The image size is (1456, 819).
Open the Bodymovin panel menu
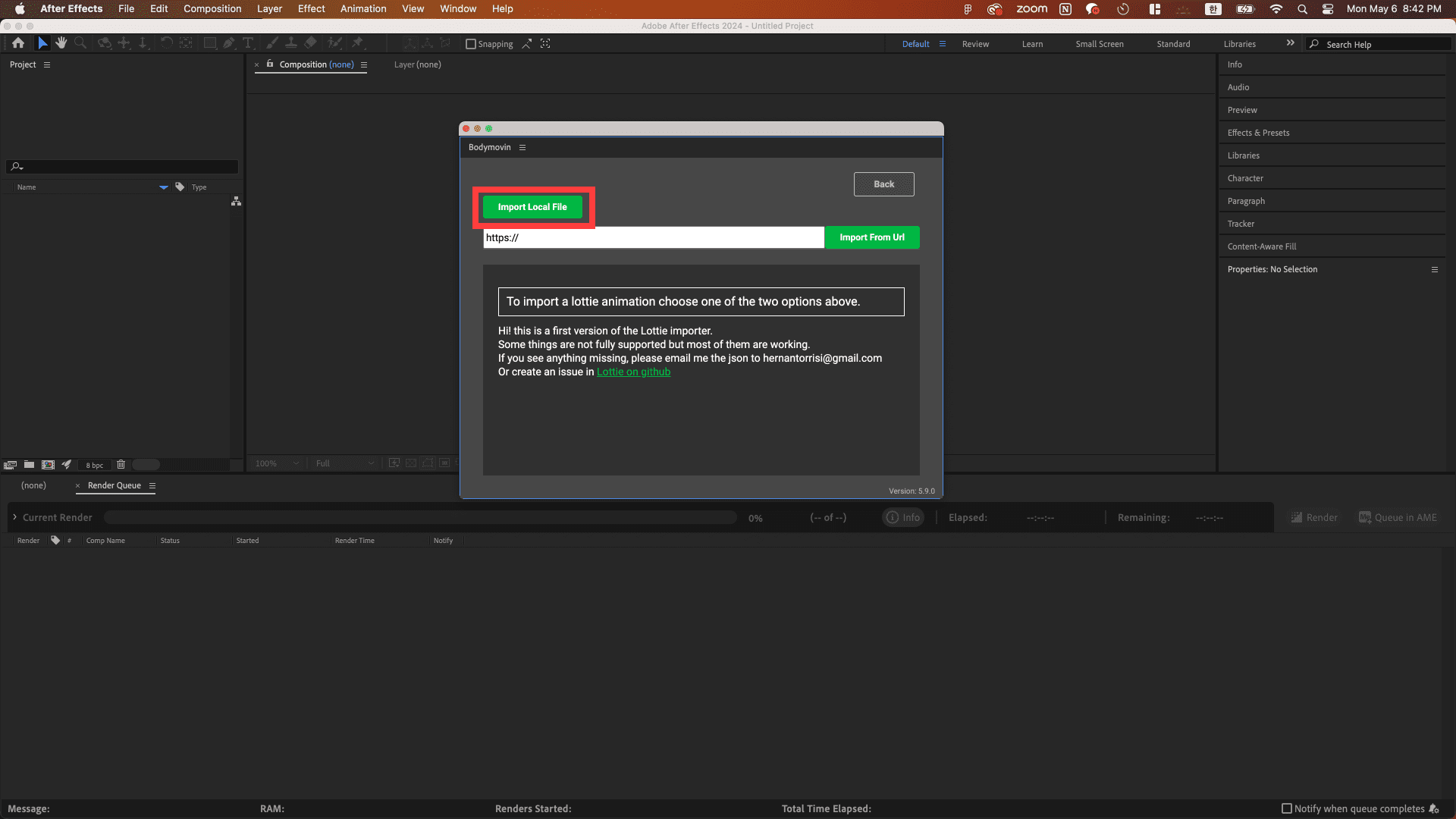tap(522, 147)
